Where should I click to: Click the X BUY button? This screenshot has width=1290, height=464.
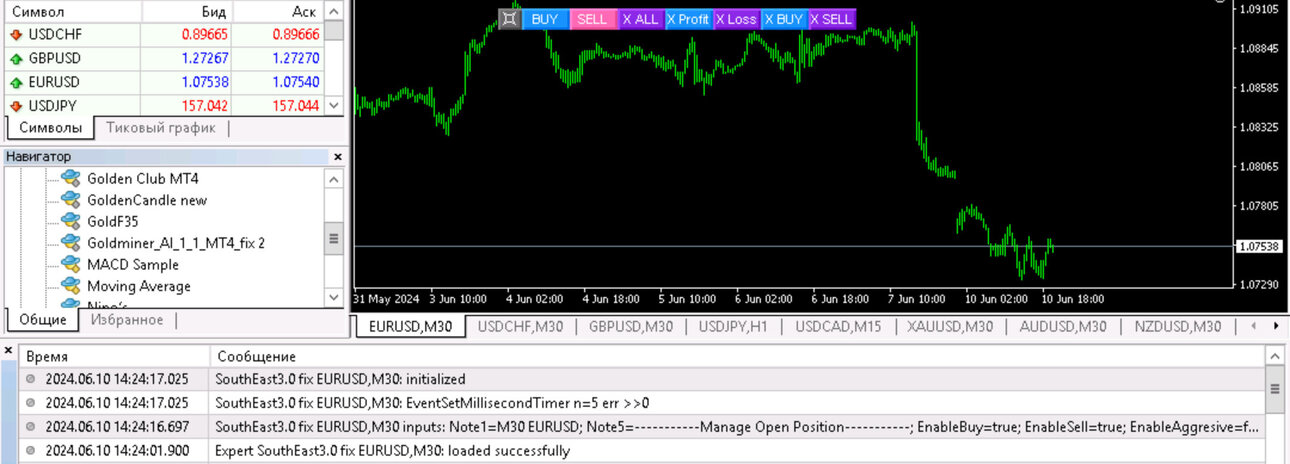[784, 19]
